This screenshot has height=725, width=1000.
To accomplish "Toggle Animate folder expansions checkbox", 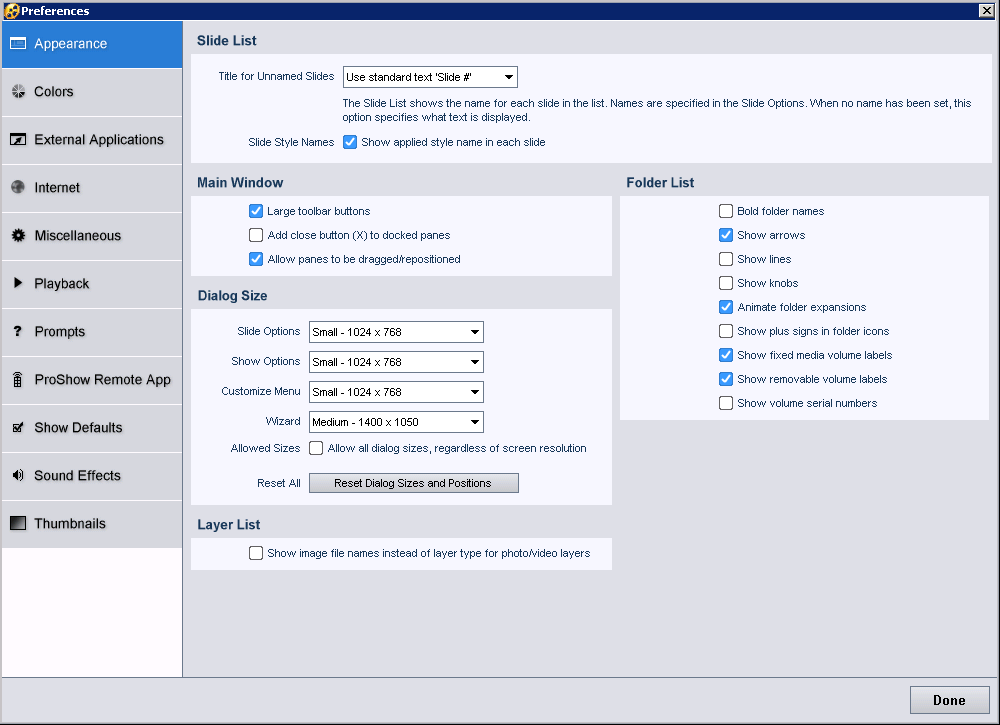I will coord(726,307).
